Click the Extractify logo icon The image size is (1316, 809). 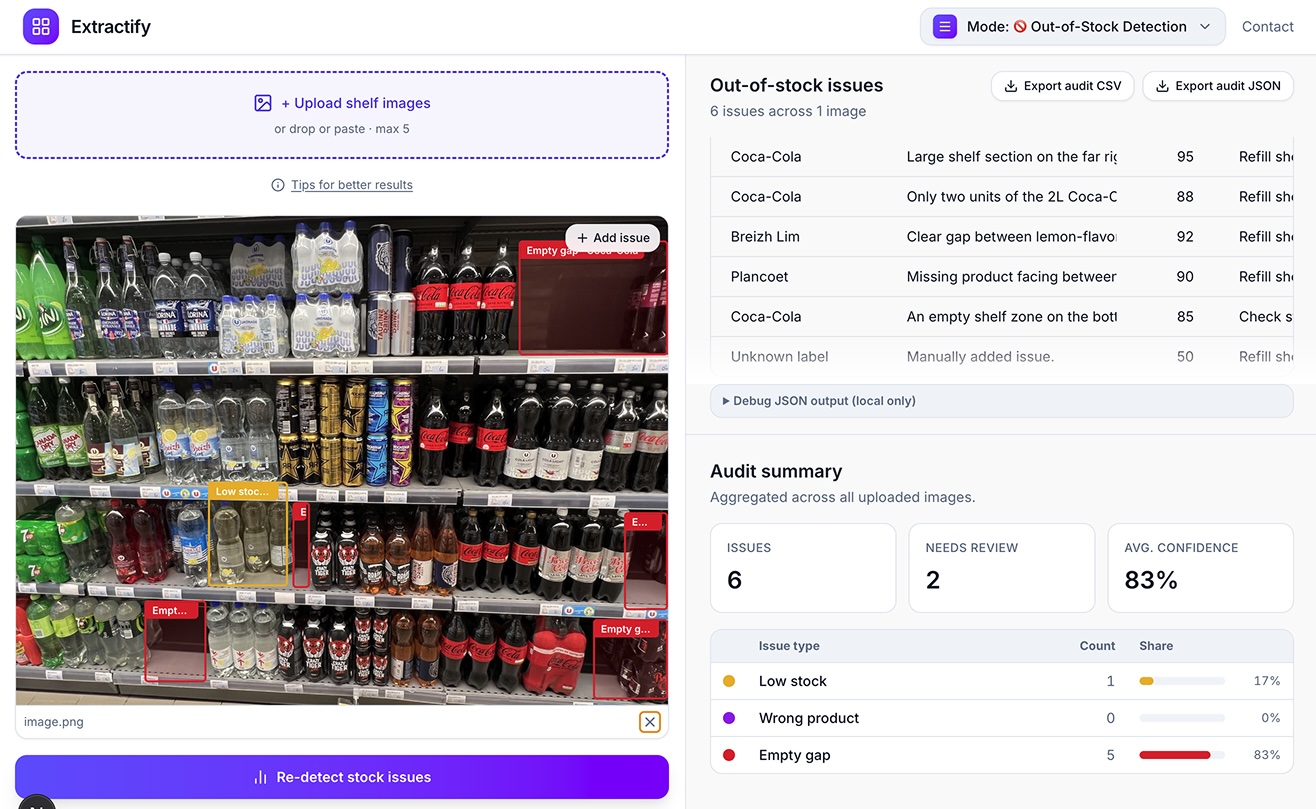41,27
